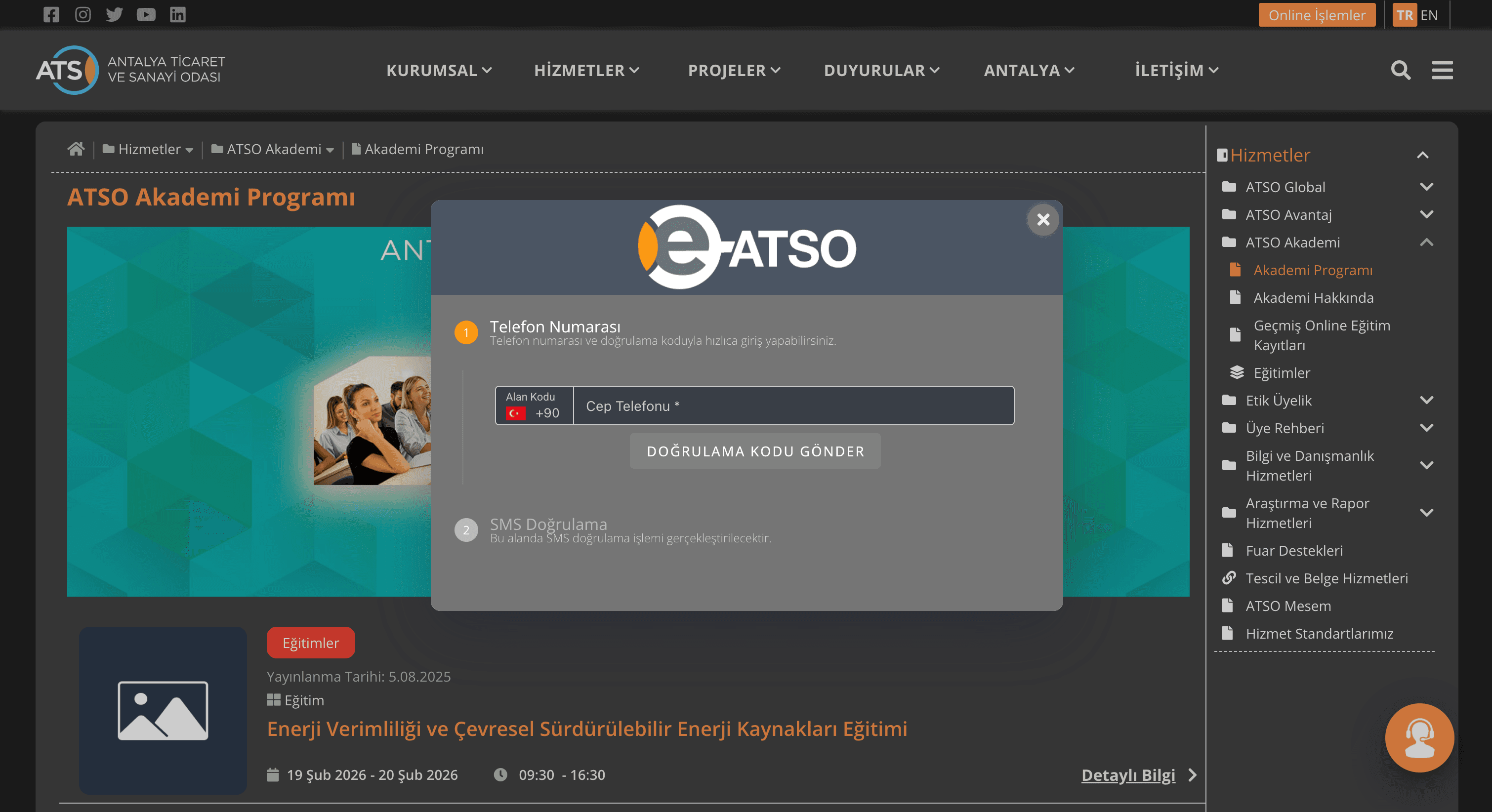
Task: Open the Facebook social icon
Action: pyautogui.click(x=51, y=14)
